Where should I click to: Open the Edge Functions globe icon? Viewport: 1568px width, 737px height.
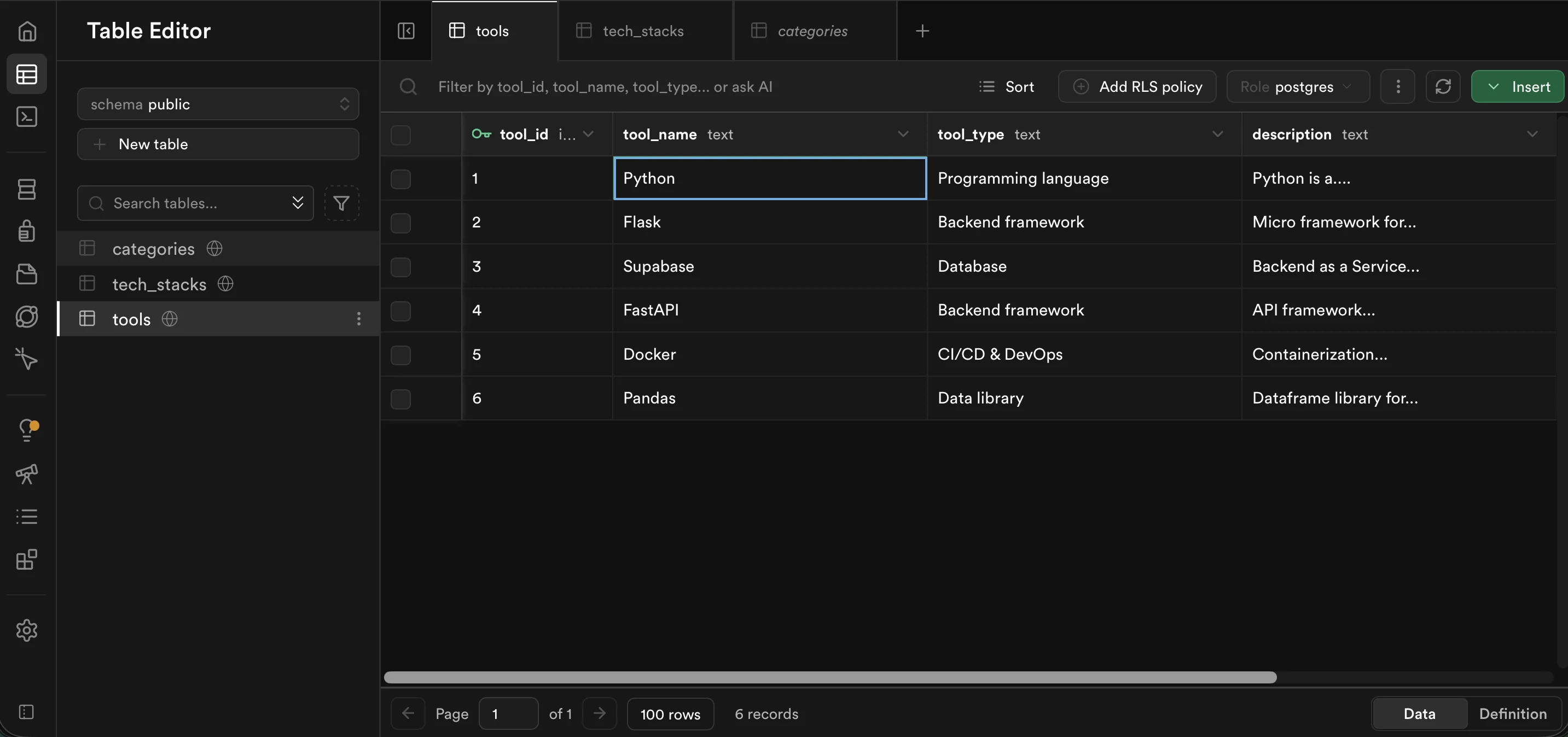point(27,316)
